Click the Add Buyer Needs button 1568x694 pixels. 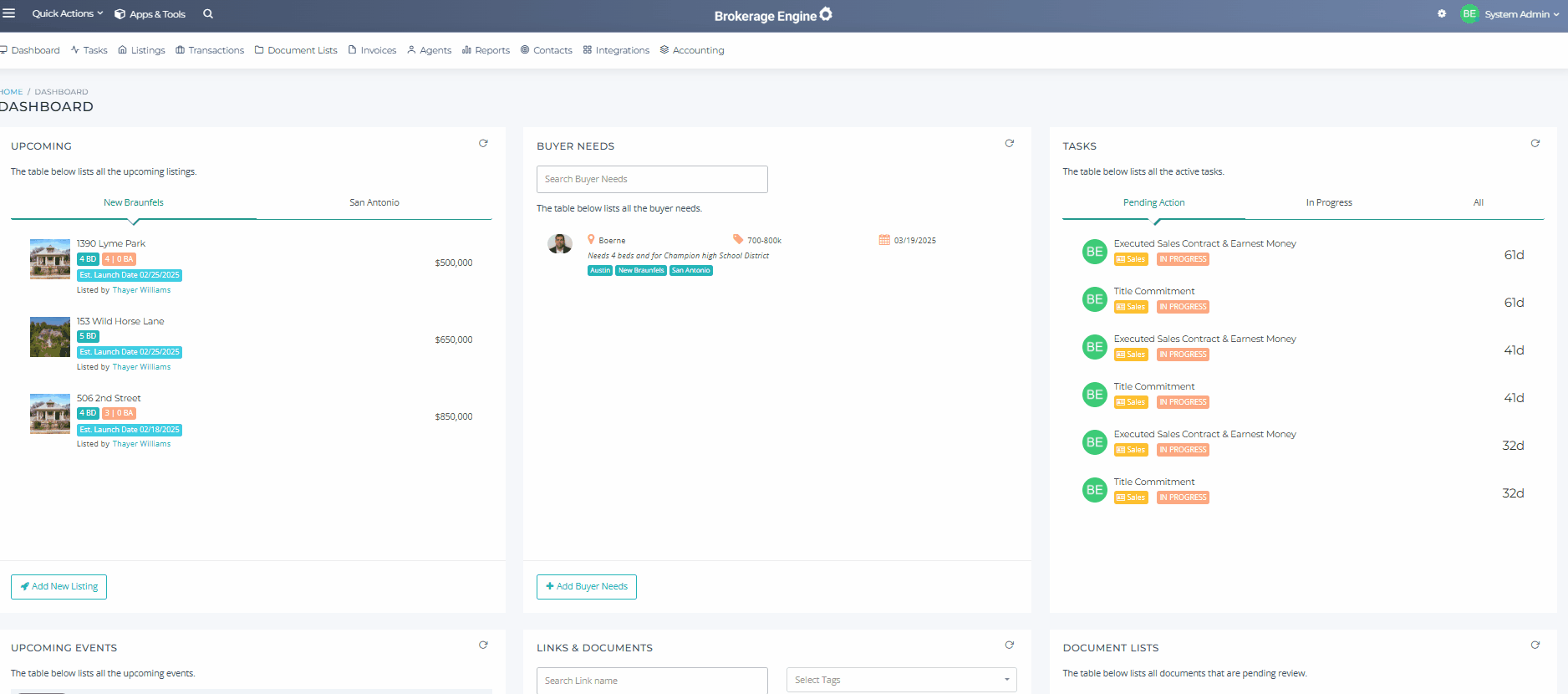[x=587, y=587]
